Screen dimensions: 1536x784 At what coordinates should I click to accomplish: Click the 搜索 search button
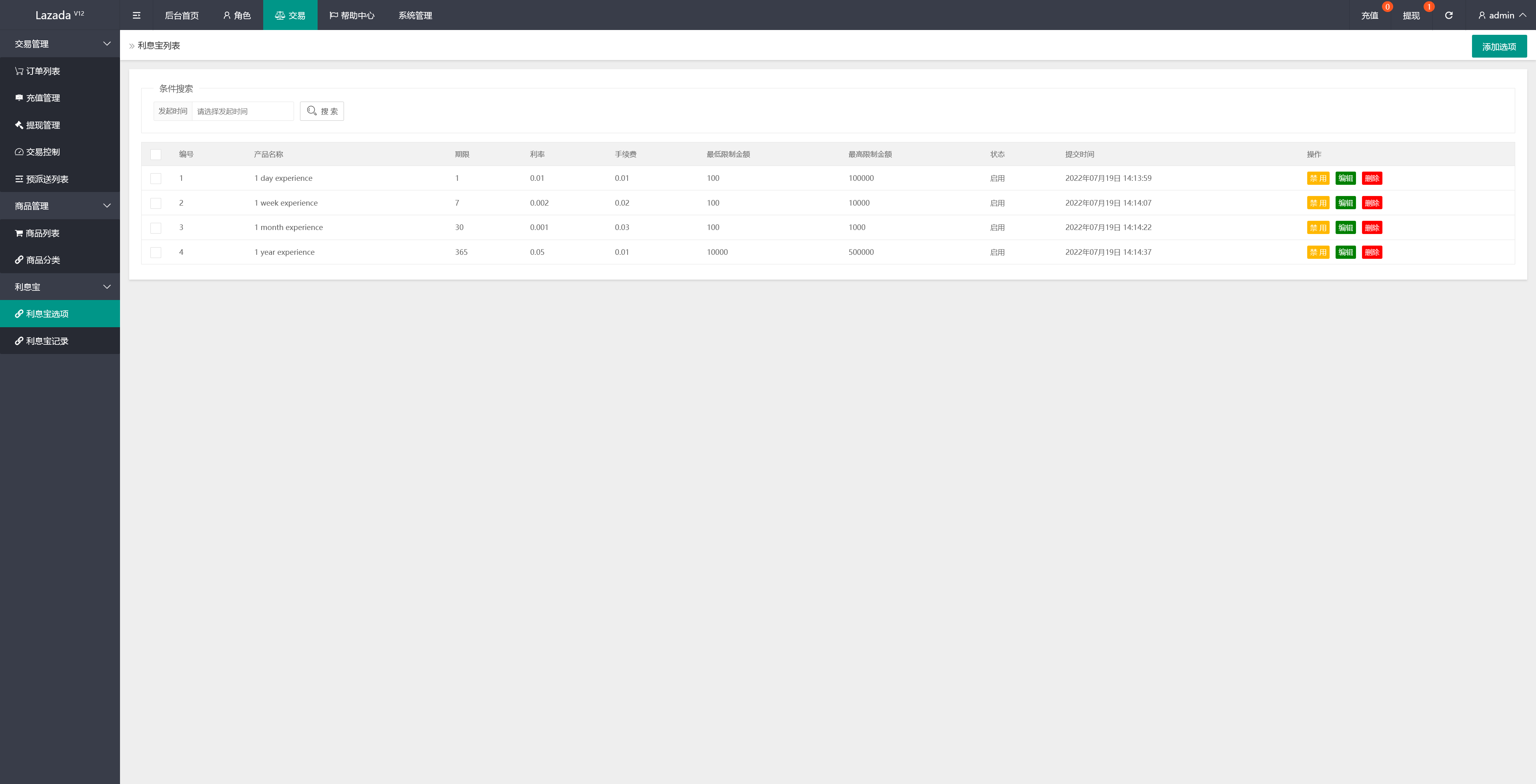click(x=322, y=112)
